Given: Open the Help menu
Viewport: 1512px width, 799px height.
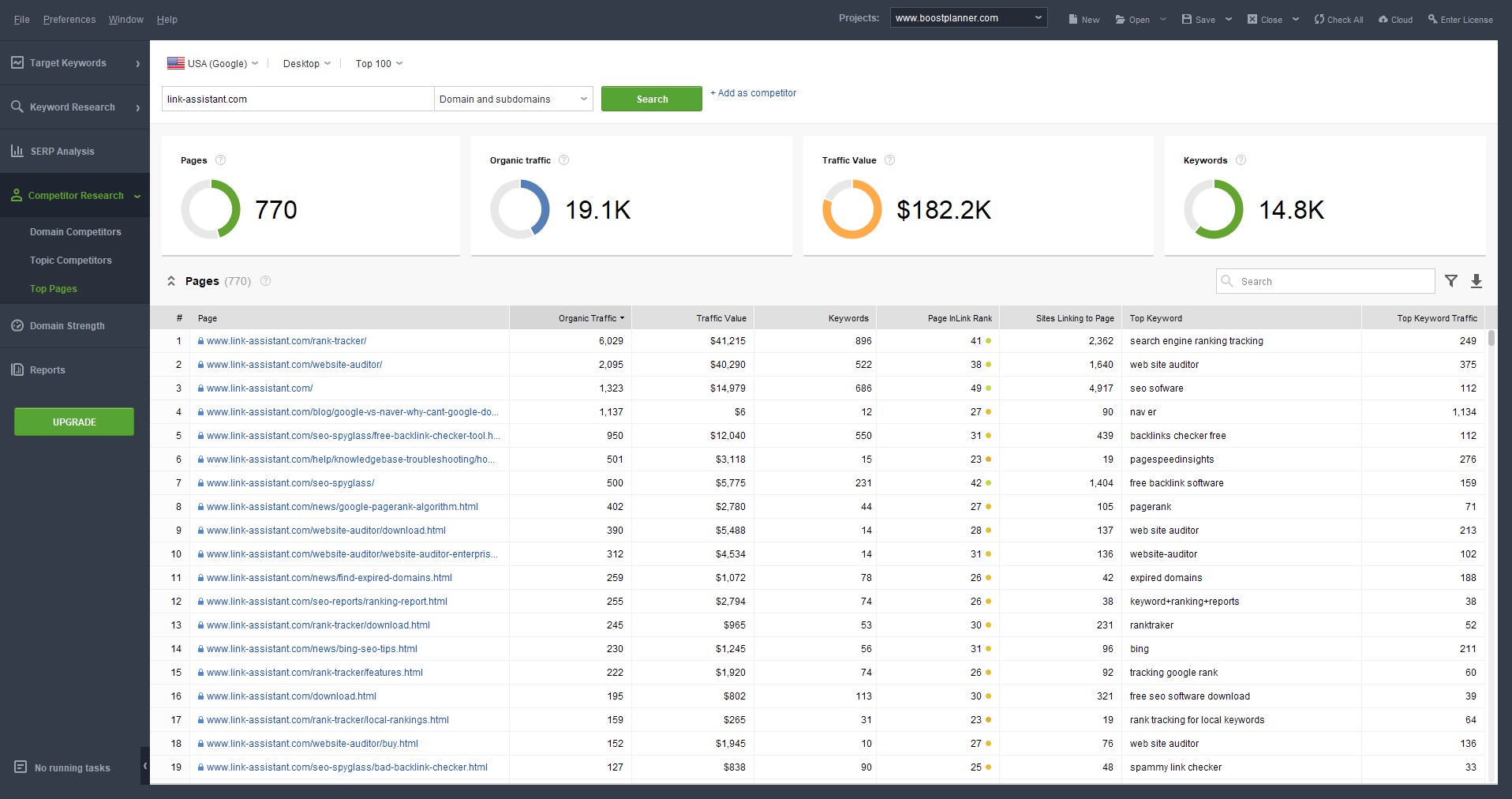Looking at the screenshot, I should pos(167,19).
